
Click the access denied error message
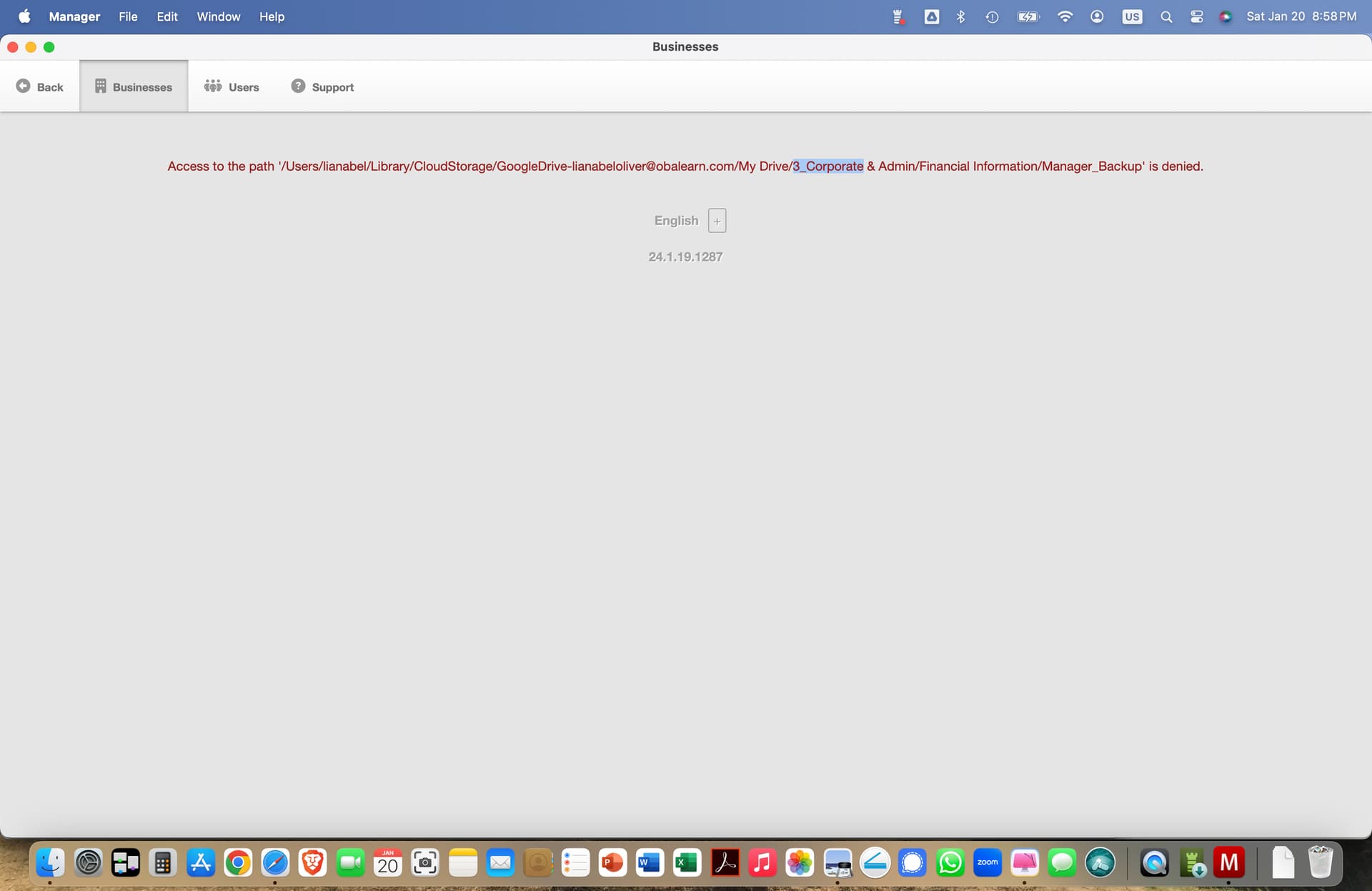pyautogui.click(x=685, y=166)
